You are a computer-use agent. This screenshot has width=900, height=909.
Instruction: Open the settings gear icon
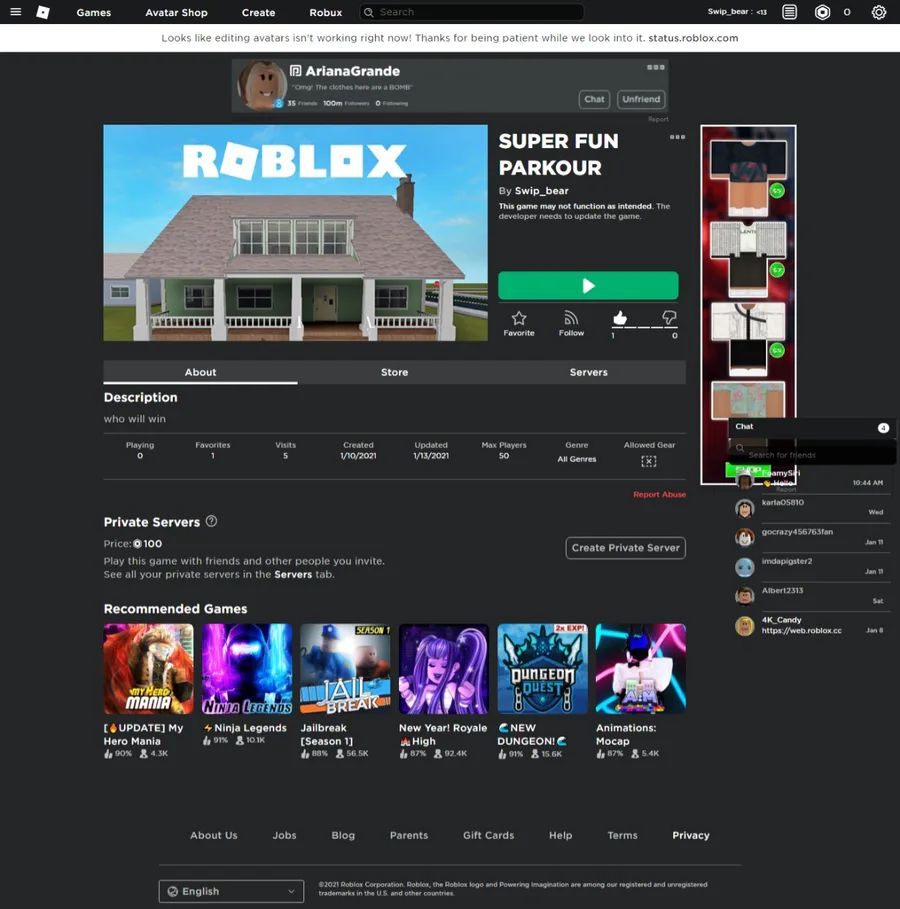click(879, 12)
